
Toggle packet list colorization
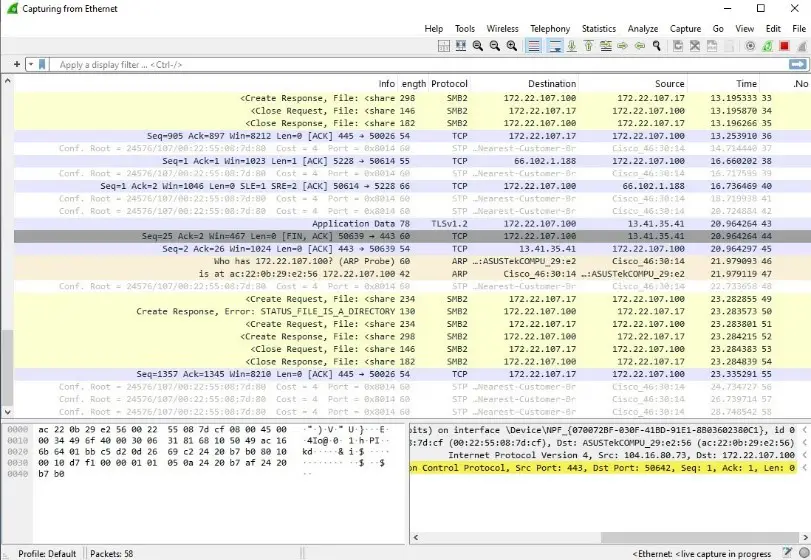pyautogui.click(x=533, y=46)
